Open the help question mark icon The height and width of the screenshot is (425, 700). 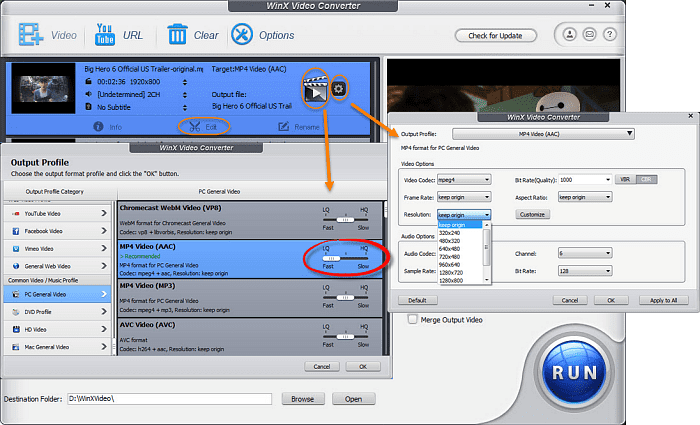pyautogui.click(x=610, y=34)
